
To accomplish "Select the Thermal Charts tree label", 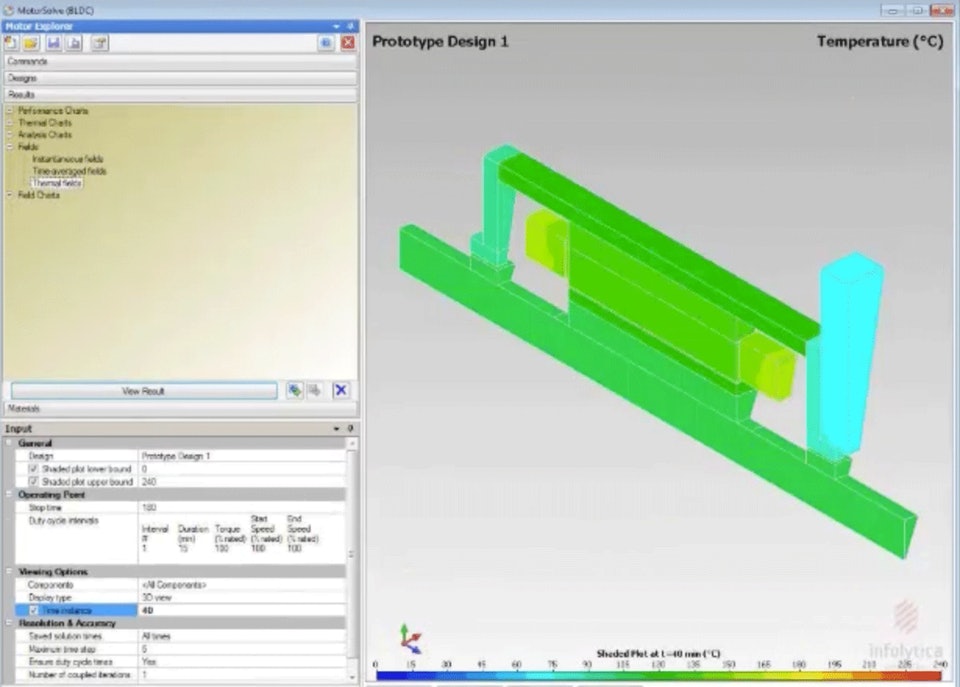I will click(45, 123).
